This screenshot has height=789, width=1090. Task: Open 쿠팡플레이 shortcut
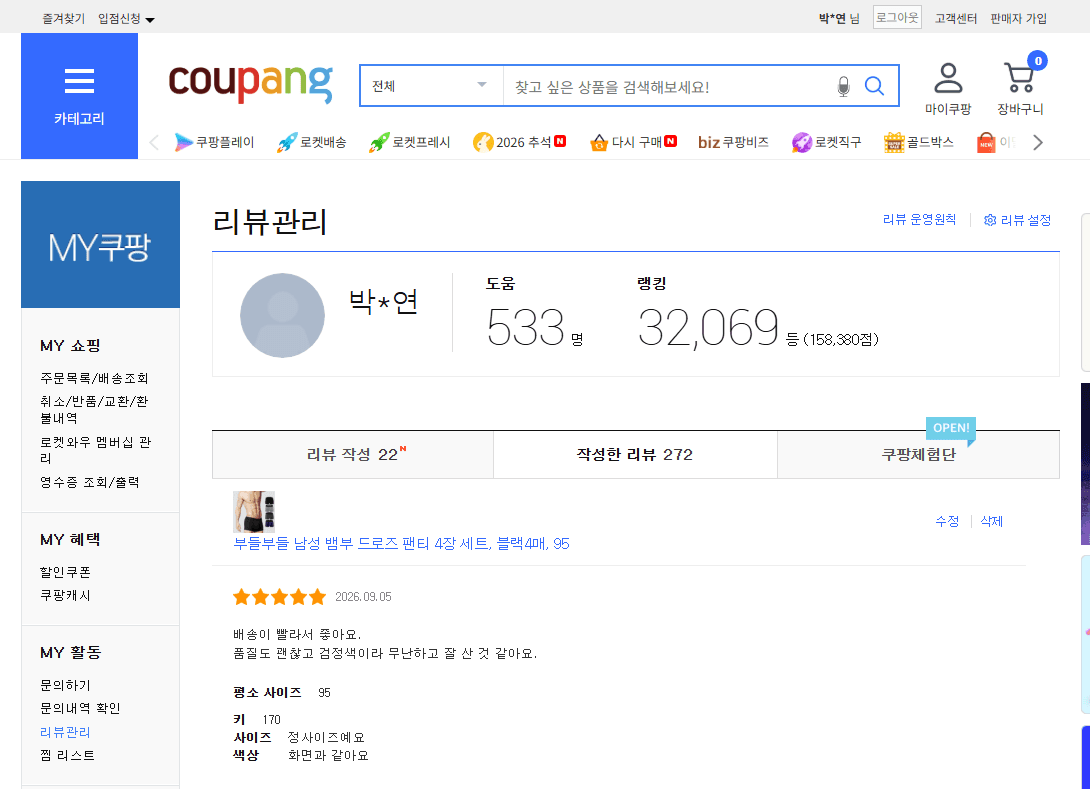pyautogui.click(x=214, y=143)
